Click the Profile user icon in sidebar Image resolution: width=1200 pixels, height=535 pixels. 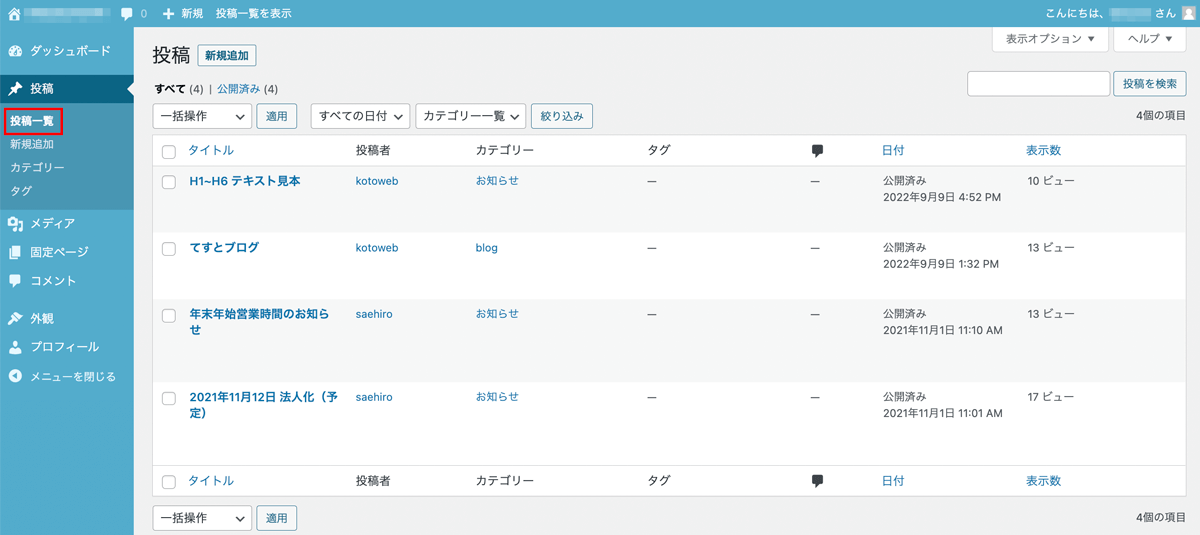click(x=15, y=347)
